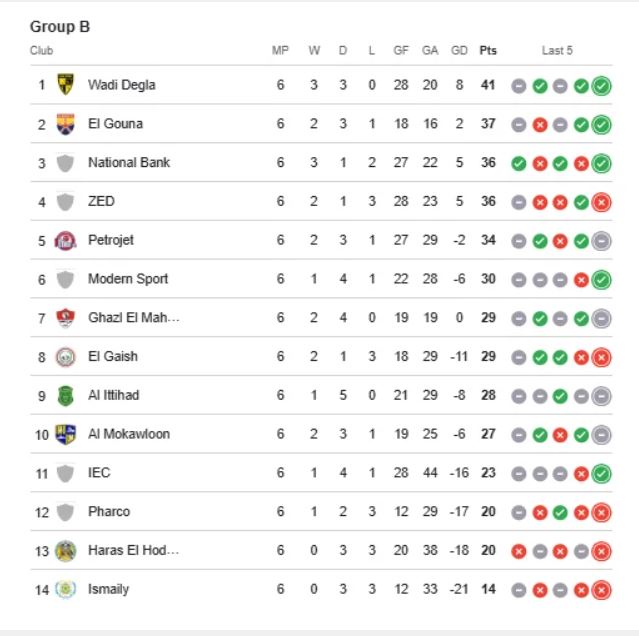Click El Gaish club badge icon
Viewport: 639px width, 636px height.
[x=66, y=357]
